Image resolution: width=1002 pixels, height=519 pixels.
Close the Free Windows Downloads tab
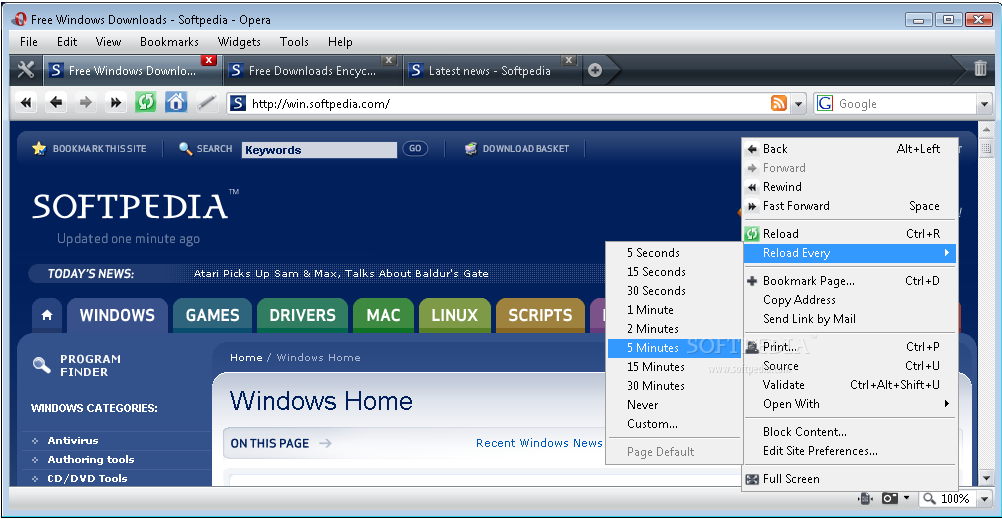(208, 61)
